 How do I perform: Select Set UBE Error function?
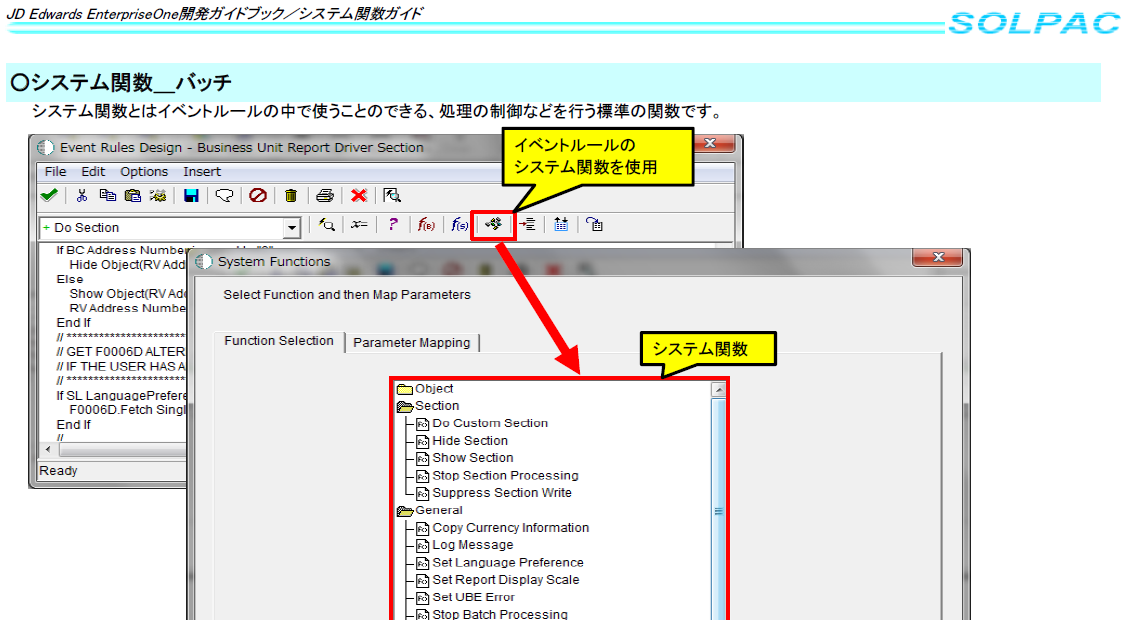click(473, 597)
